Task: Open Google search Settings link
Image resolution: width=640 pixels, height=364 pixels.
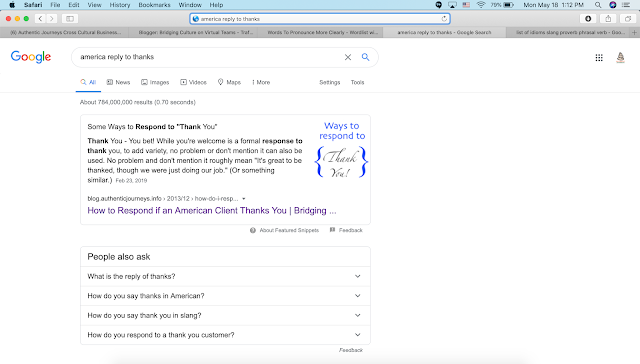Action: (329, 82)
